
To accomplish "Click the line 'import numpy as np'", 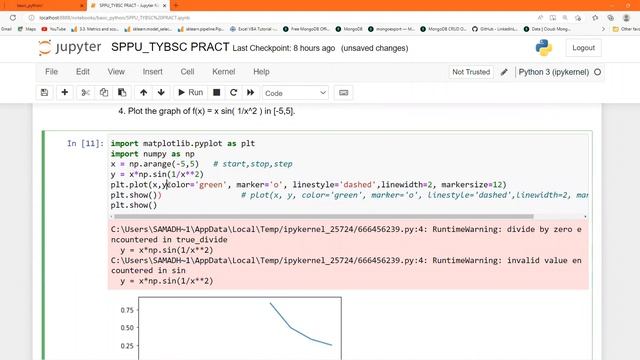I will (x=153, y=154).
